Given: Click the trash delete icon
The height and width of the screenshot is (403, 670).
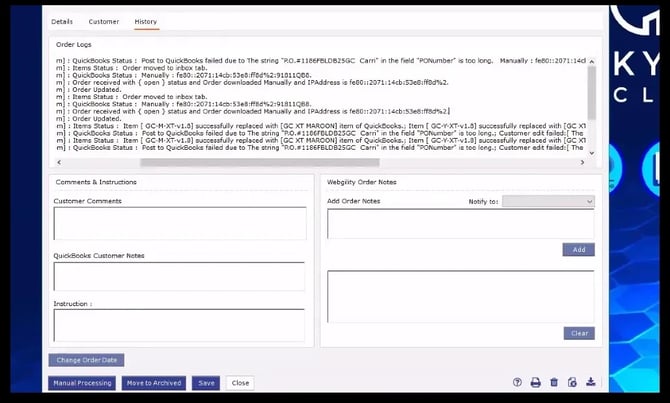Looking at the screenshot, I should point(554,382).
